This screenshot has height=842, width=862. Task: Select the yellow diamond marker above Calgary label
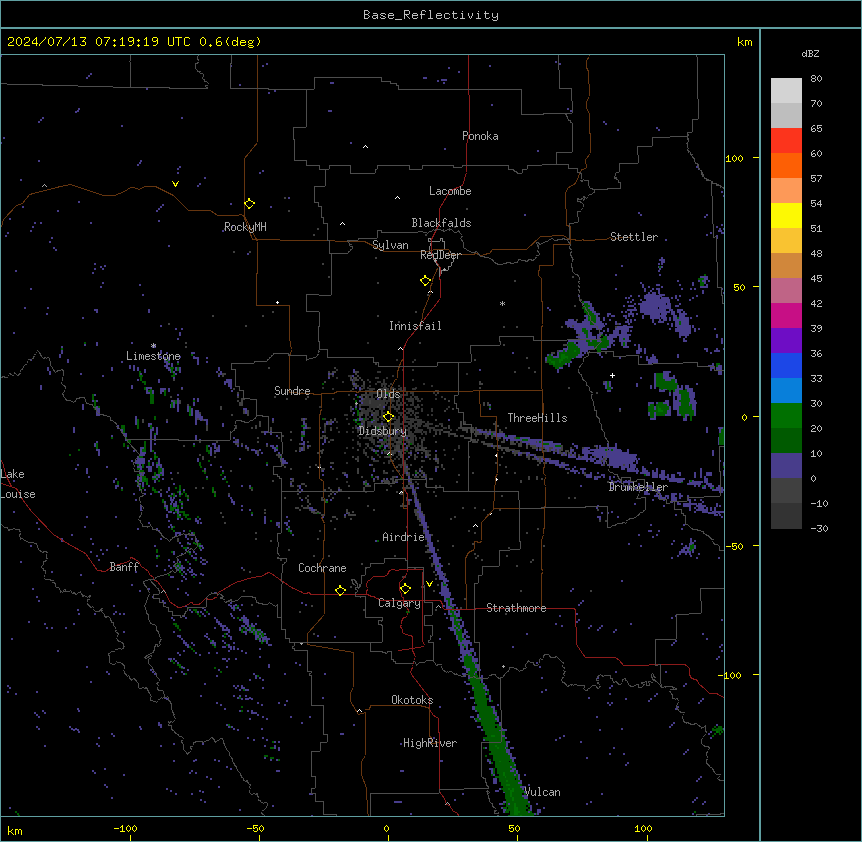pos(405,589)
